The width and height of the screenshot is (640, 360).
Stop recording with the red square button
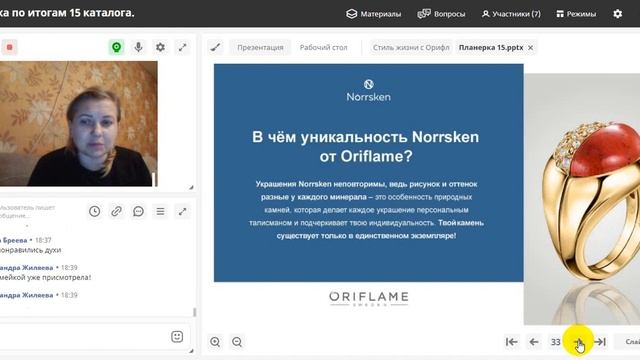[x=9, y=47]
